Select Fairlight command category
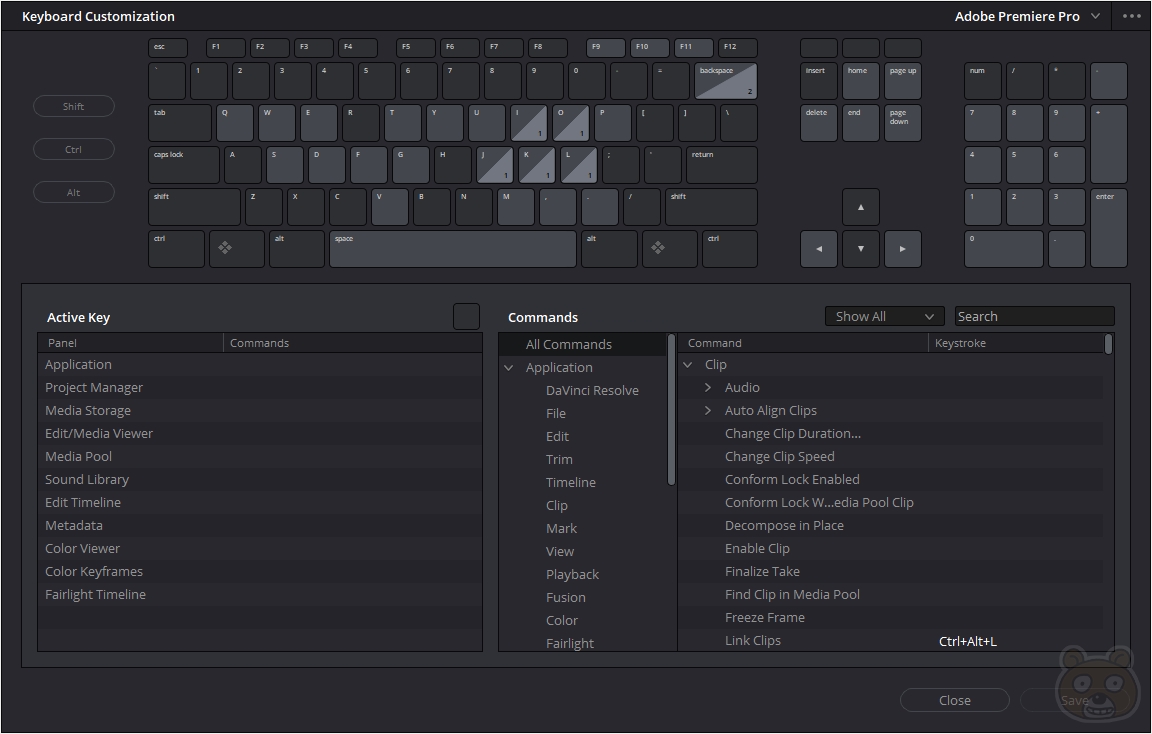 coord(570,644)
